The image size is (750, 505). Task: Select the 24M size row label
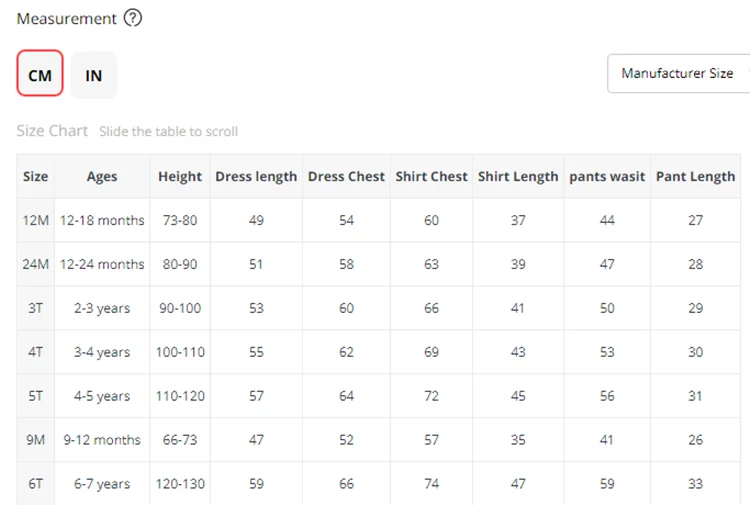[35, 264]
